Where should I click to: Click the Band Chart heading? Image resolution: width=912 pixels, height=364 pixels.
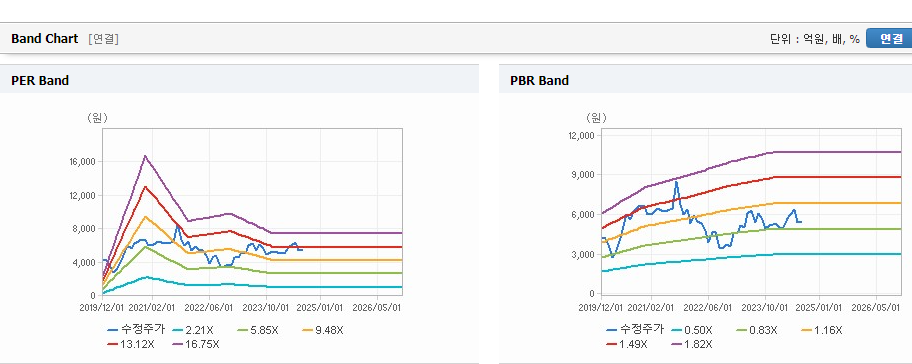coord(44,38)
